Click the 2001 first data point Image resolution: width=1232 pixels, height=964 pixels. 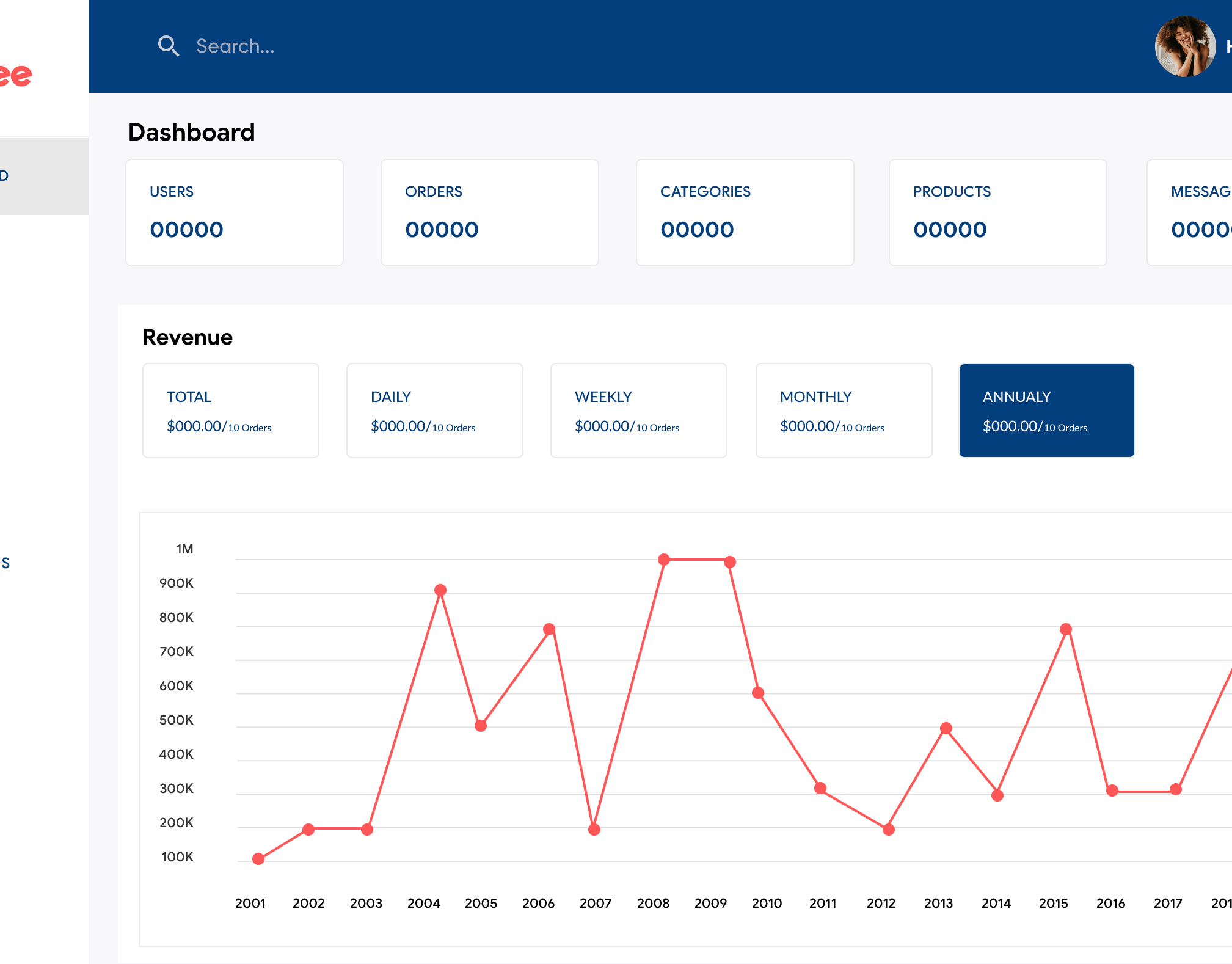point(258,859)
